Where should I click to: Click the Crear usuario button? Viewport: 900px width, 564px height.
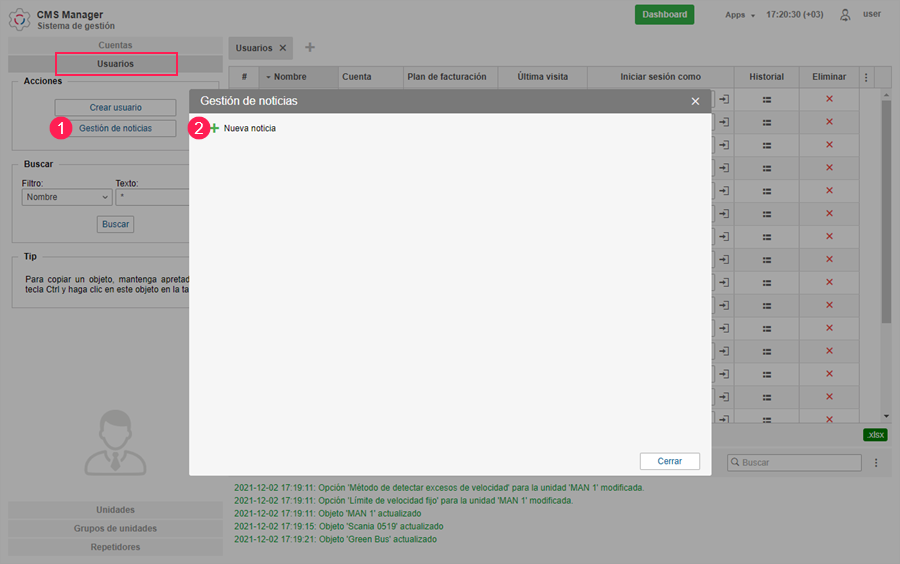point(115,107)
